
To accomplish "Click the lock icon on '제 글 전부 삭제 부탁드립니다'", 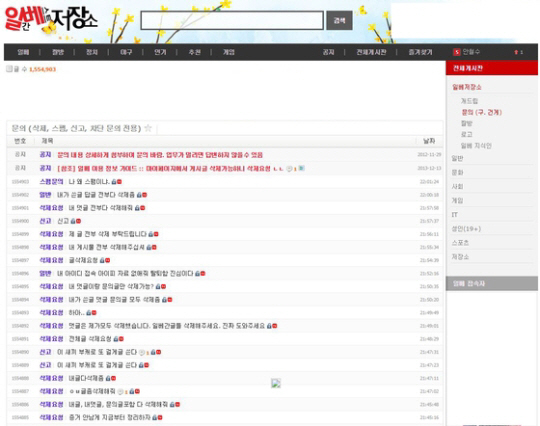I will point(150,234).
